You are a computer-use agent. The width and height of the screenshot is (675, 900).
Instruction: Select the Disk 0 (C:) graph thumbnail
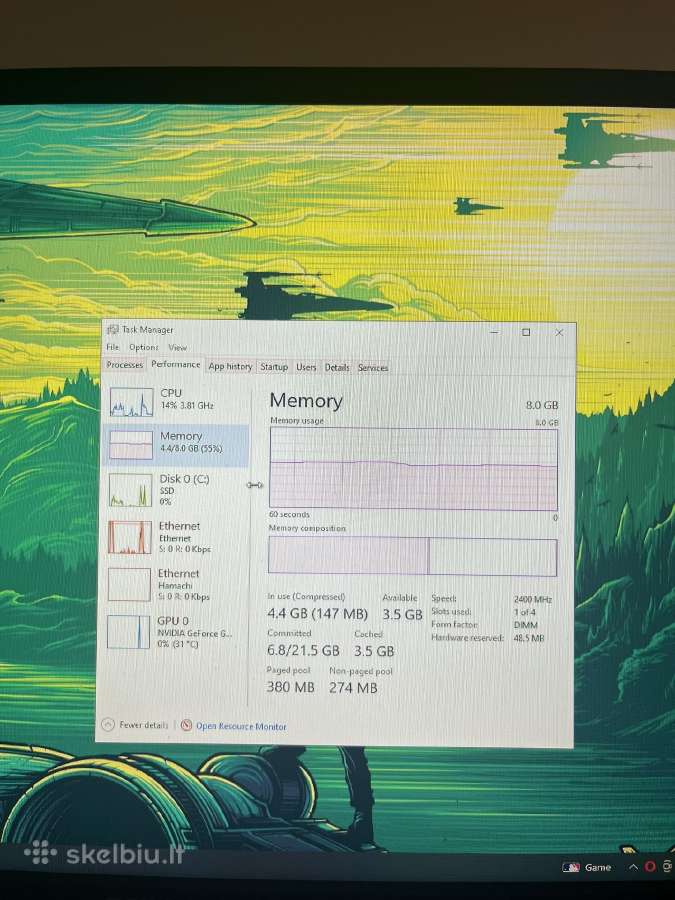point(130,490)
